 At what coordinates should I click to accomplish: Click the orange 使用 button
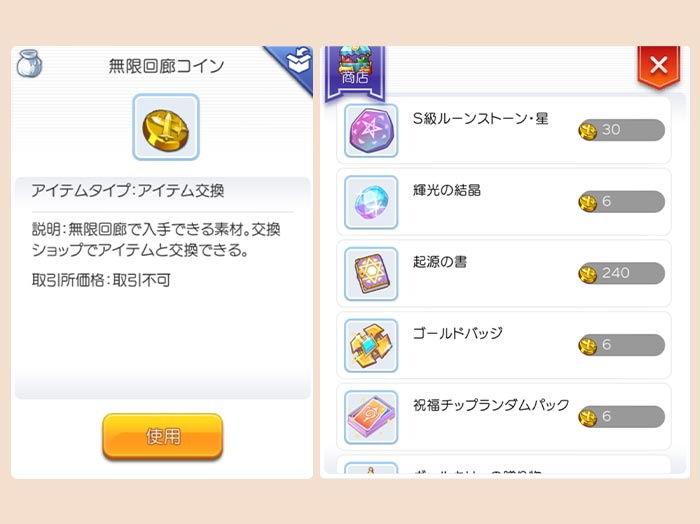162,436
